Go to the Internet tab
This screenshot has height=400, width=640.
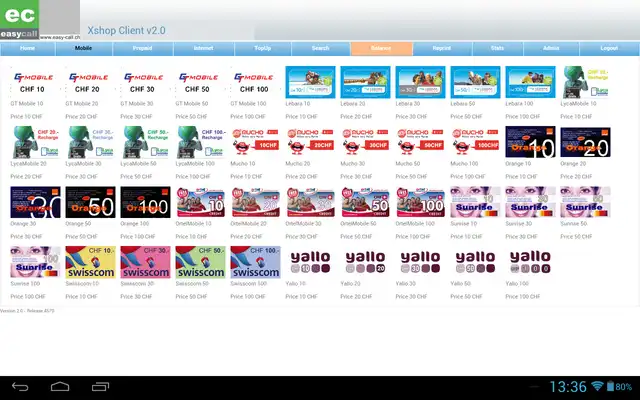click(204, 48)
